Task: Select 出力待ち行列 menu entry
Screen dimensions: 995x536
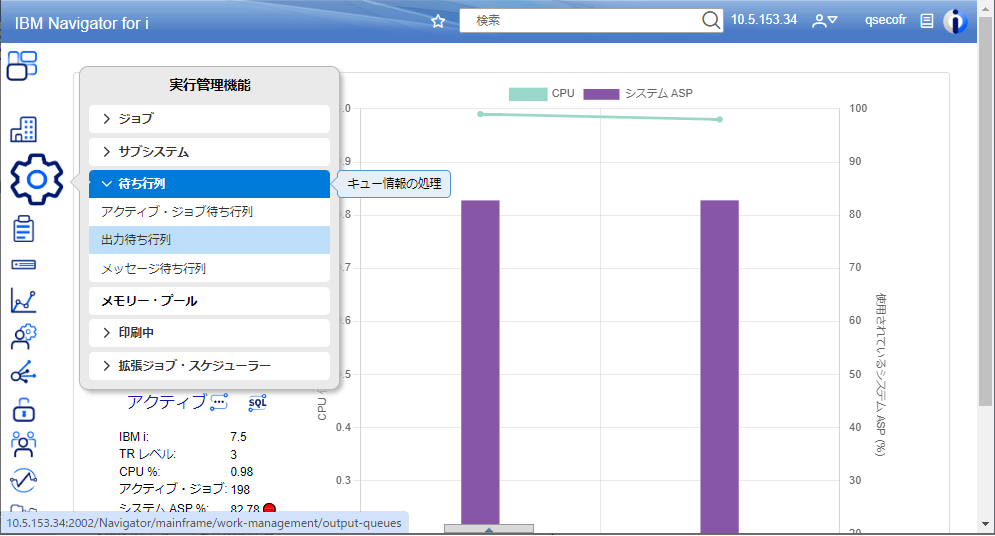Action: tap(209, 240)
